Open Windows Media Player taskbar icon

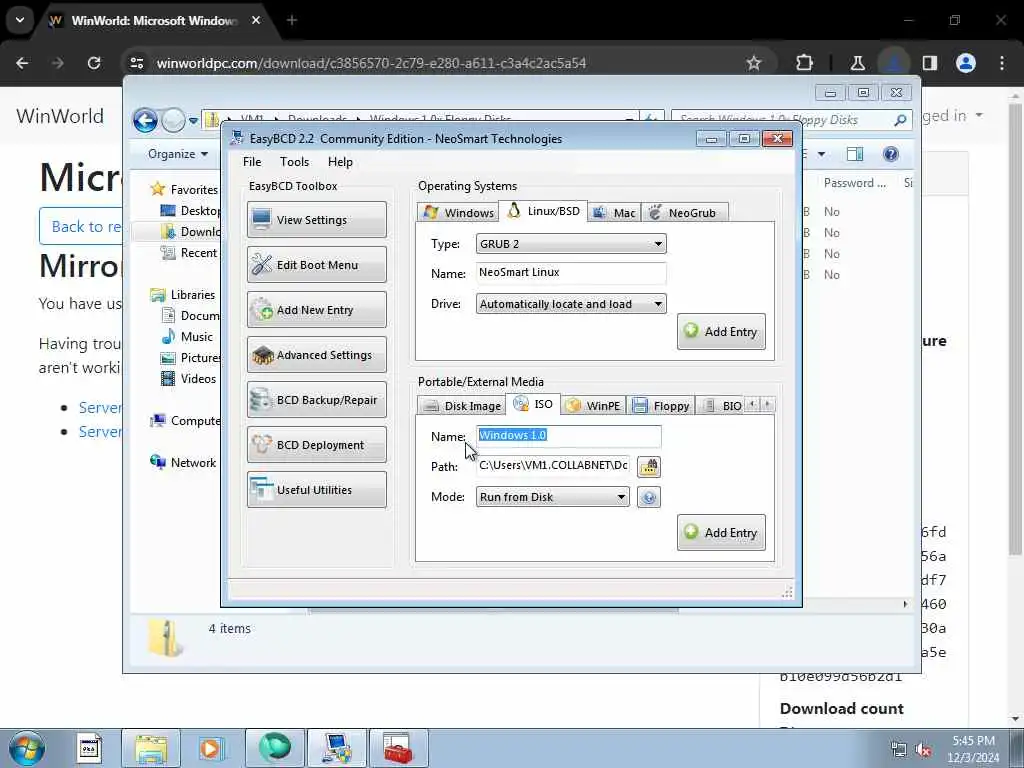click(x=211, y=748)
